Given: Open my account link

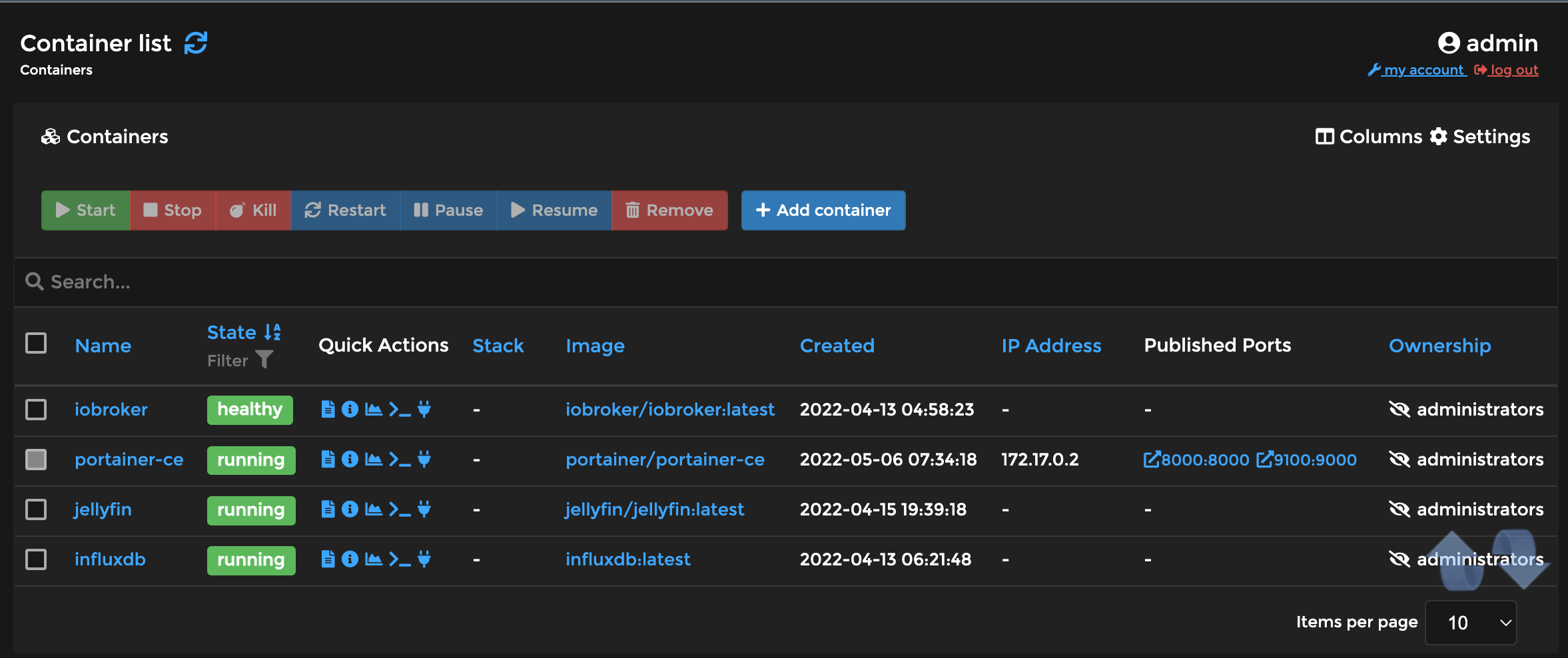Looking at the screenshot, I should [x=1417, y=70].
